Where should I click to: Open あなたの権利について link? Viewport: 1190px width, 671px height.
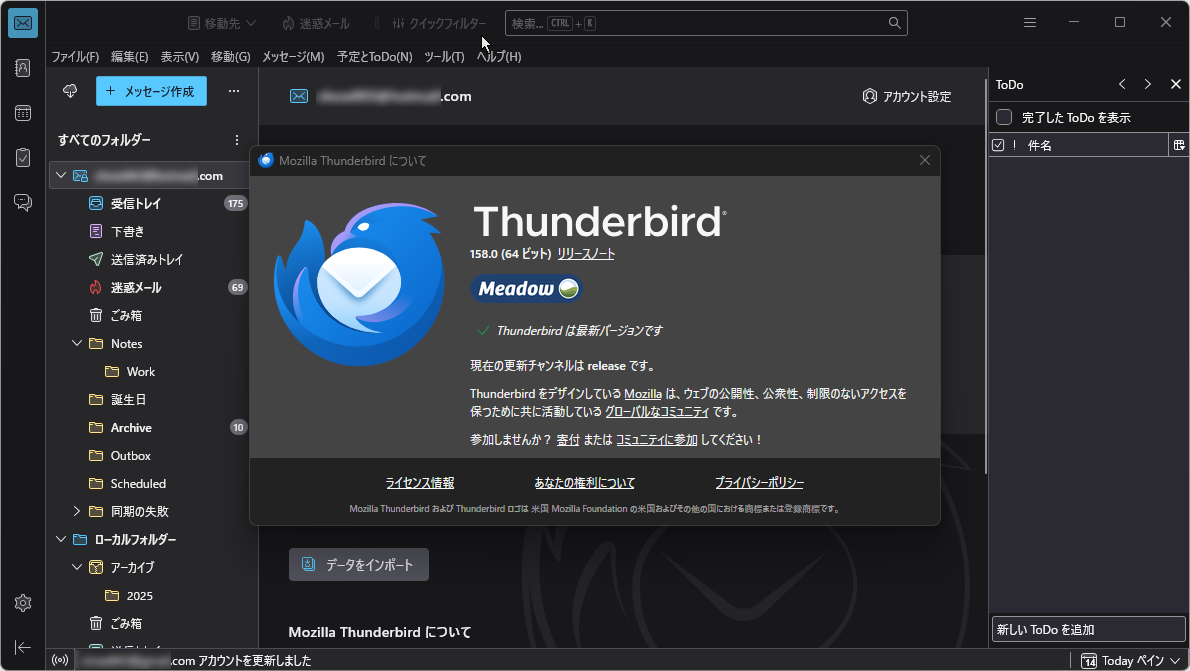click(584, 483)
